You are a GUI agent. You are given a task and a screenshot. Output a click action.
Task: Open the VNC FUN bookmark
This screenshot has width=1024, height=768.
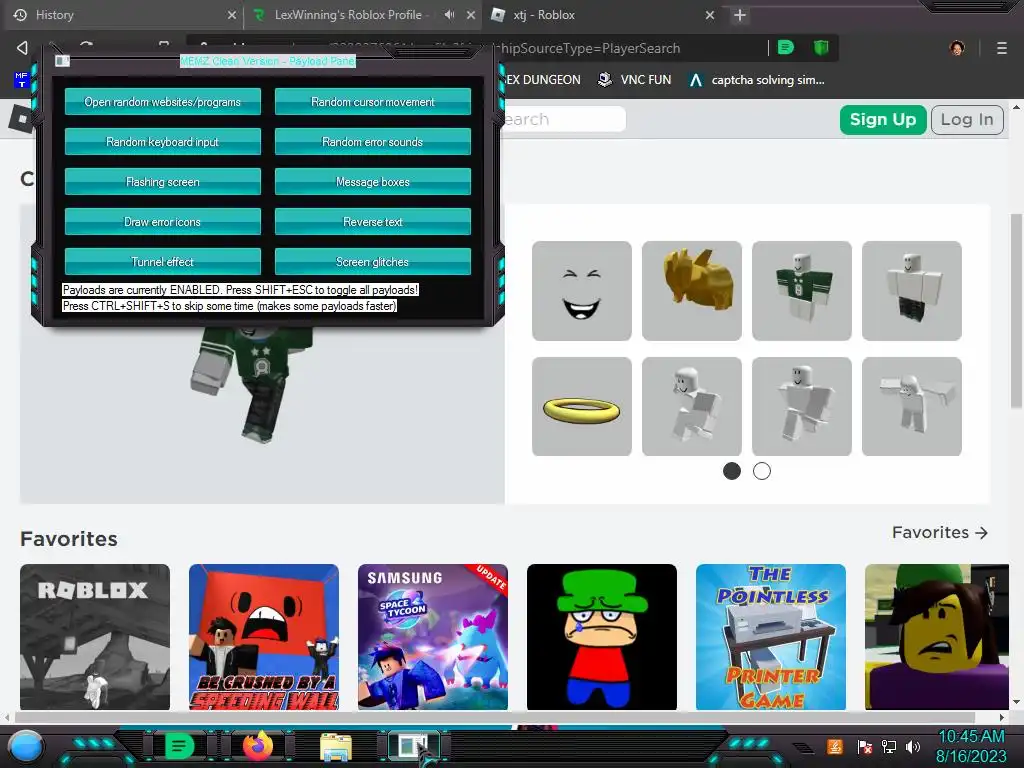click(634, 80)
